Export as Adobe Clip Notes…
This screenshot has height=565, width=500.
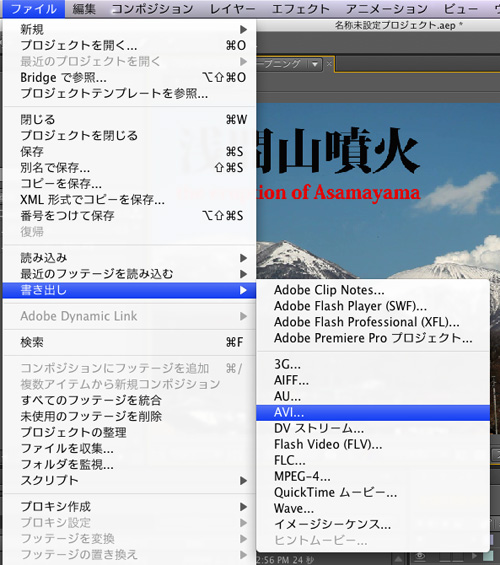click(x=373, y=290)
